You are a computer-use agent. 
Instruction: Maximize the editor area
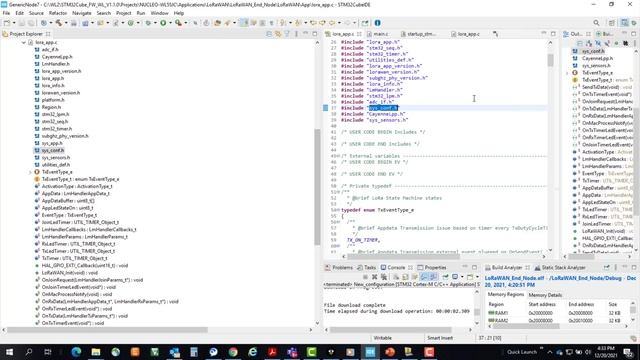point(553,34)
